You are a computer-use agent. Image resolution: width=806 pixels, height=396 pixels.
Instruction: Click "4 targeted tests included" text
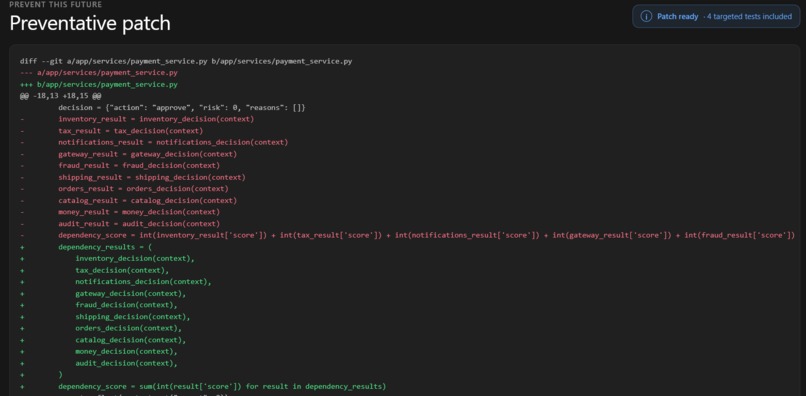749,16
